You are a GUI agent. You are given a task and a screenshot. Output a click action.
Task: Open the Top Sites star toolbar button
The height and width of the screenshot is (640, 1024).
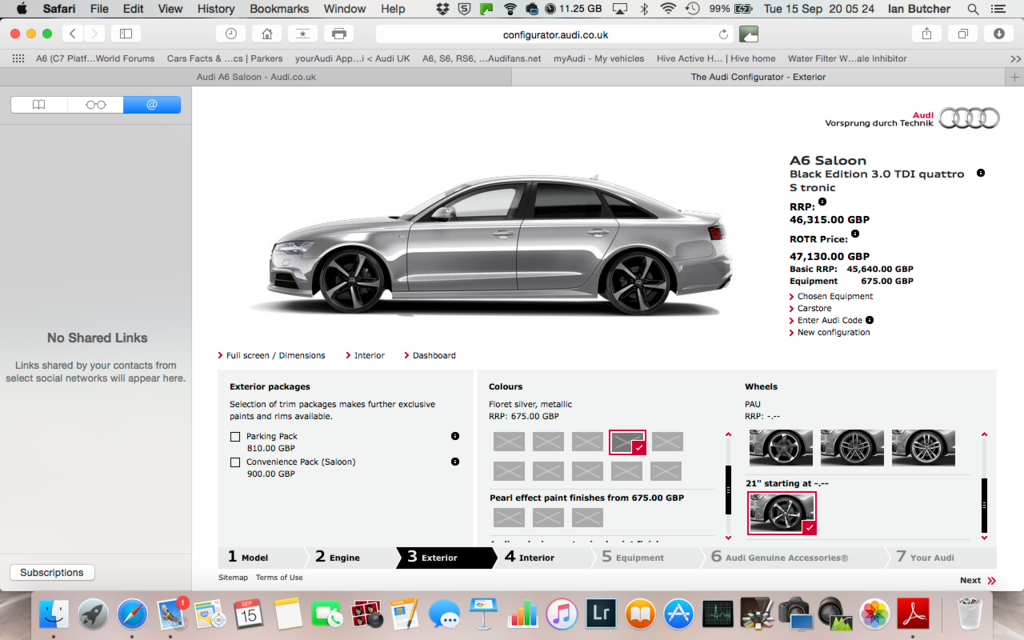tap(302, 33)
